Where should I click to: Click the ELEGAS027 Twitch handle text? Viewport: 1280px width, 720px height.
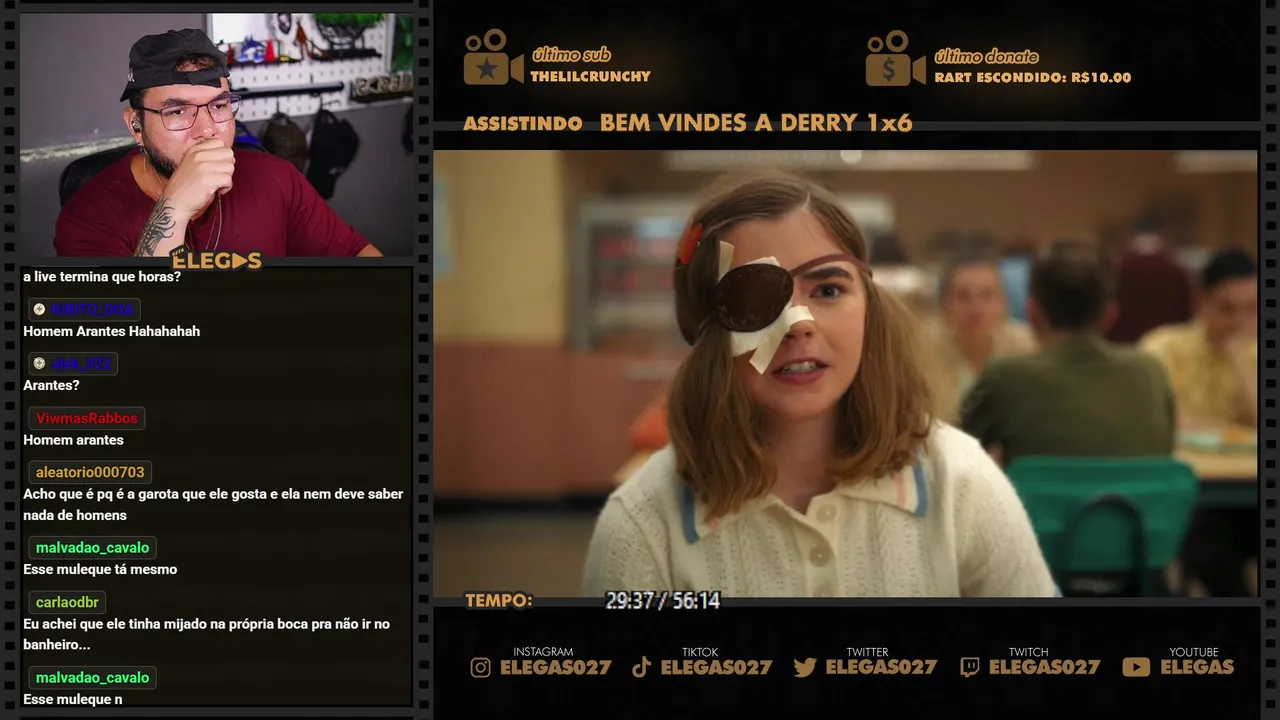1044,667
